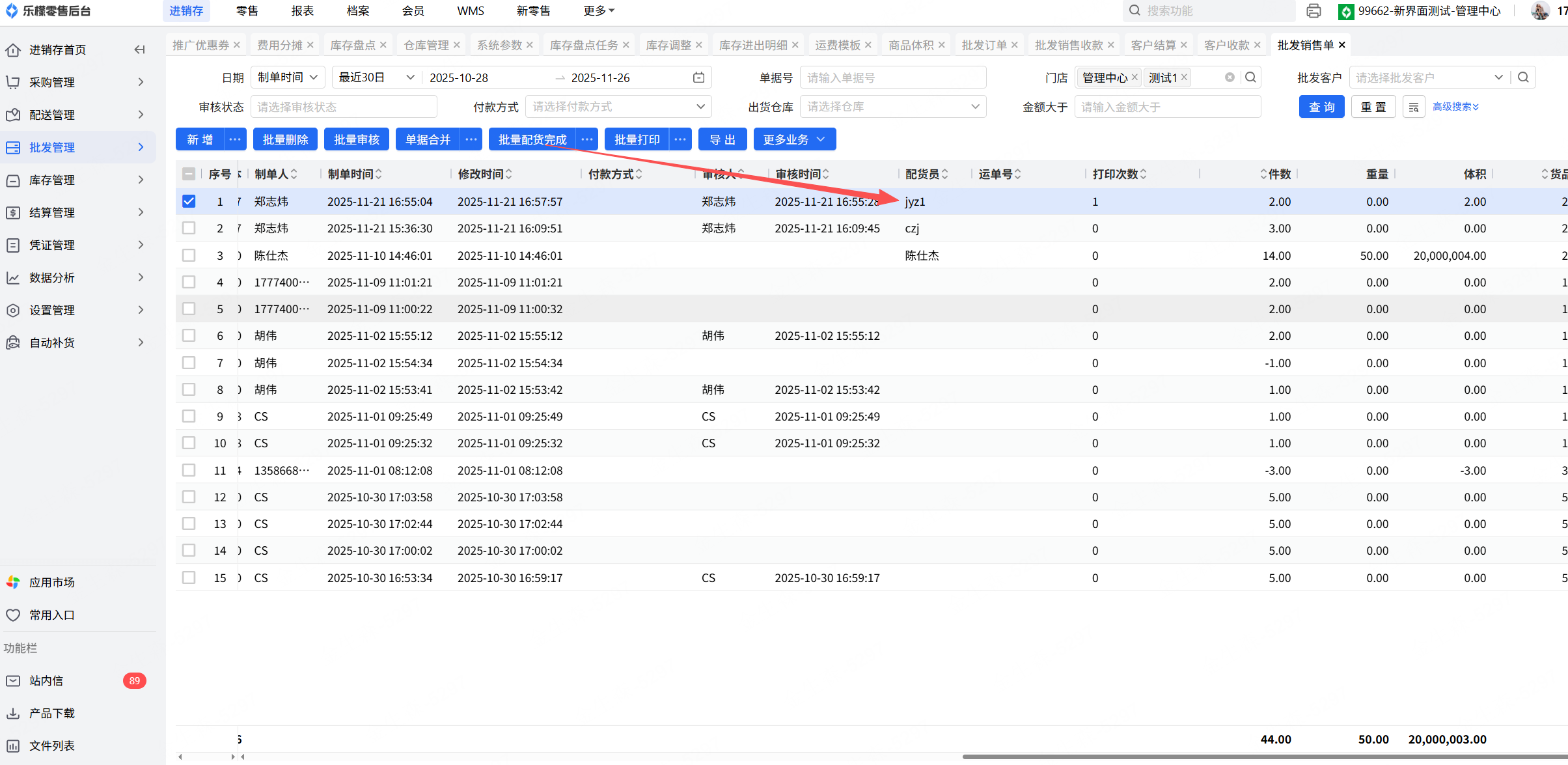
Task: Check the row 3 checkbox for 陈仕杰
Action: pyautogui.click(x=189, y=255)
